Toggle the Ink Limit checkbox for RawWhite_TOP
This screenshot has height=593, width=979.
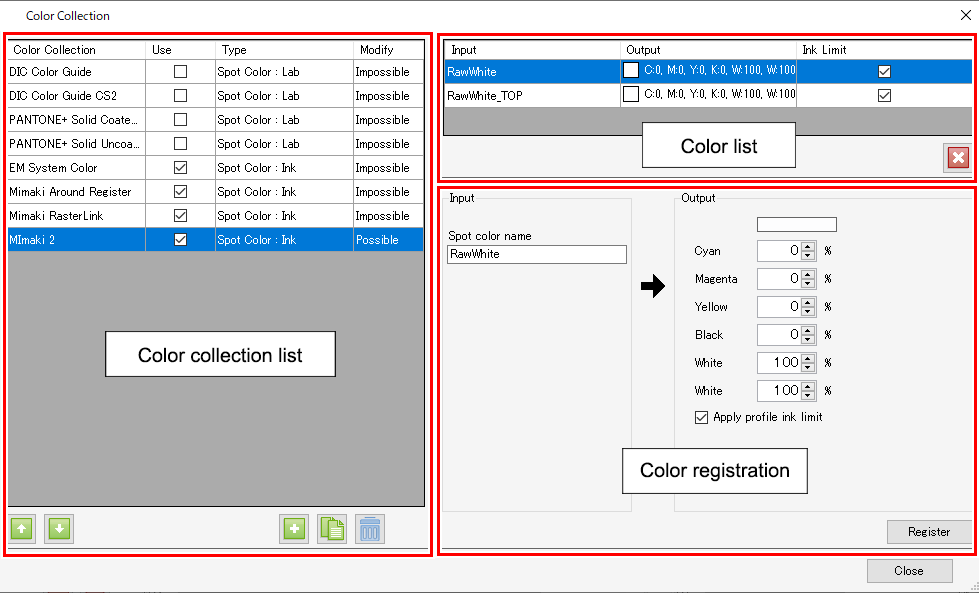pos(886,95)
